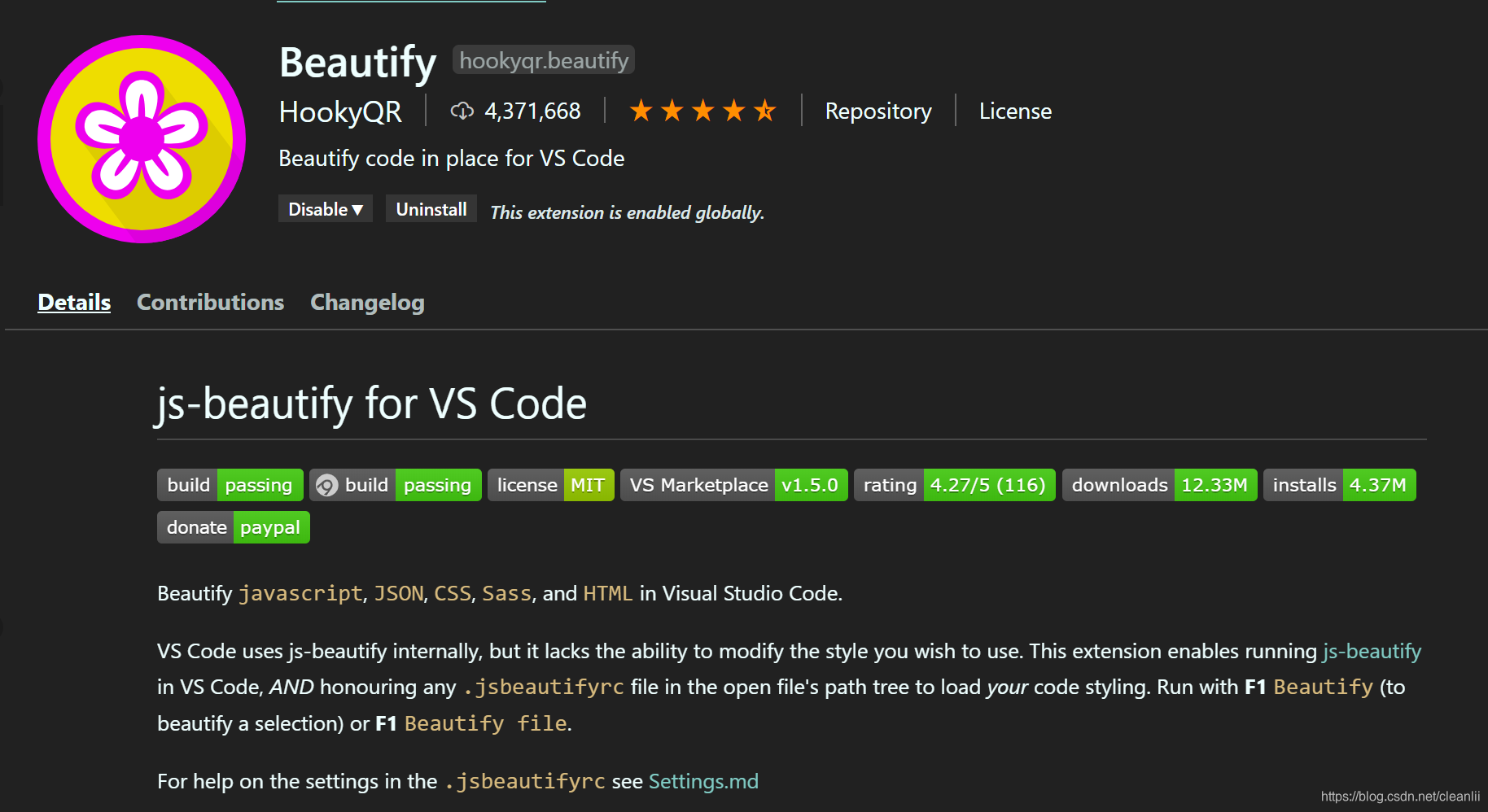Open the Disable dropdown button

click(326, 209)
